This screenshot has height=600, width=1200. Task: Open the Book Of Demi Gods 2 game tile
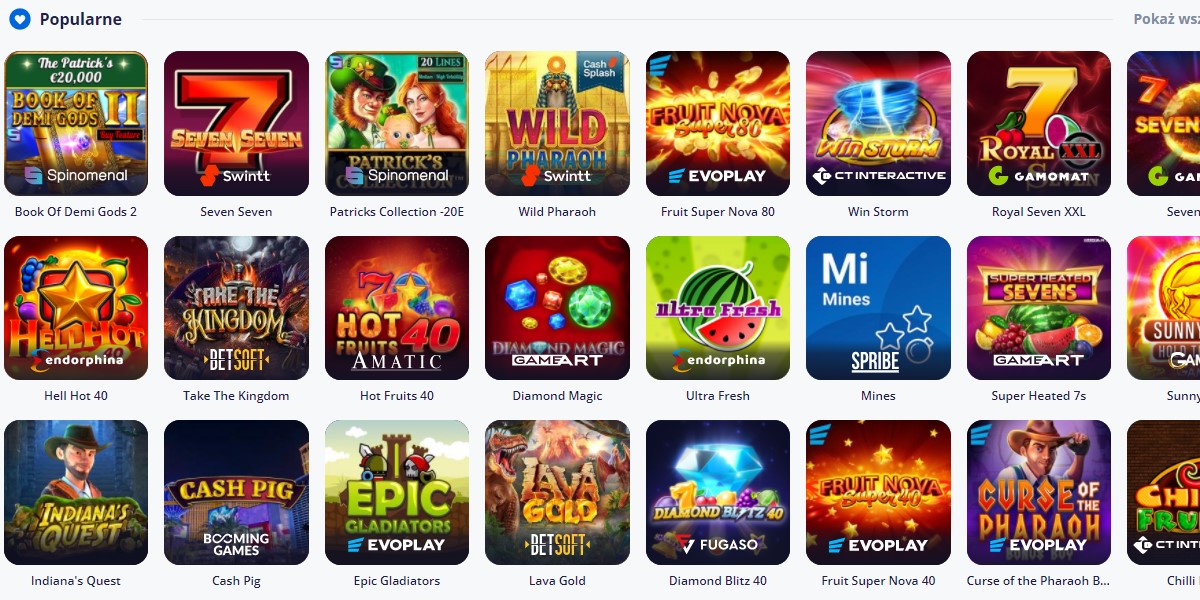click(x=76, y=123)
